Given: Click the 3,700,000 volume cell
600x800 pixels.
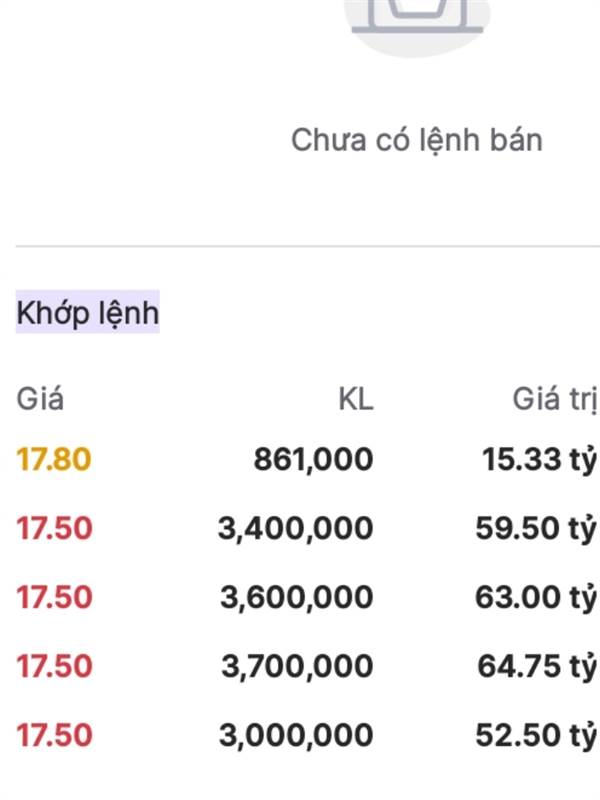Looking at the screenshot, I should (x=297, y=666).
